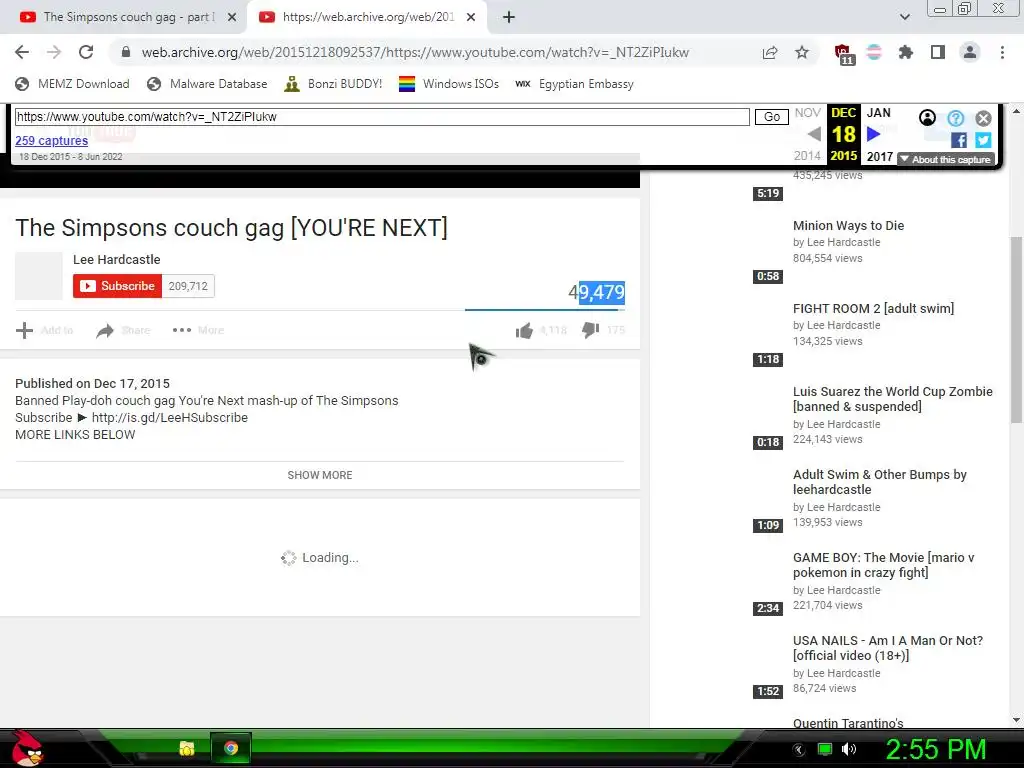1024x768 pixels.
Task: Click the thumbs down dislike icon
Action: tap(590, 330)
